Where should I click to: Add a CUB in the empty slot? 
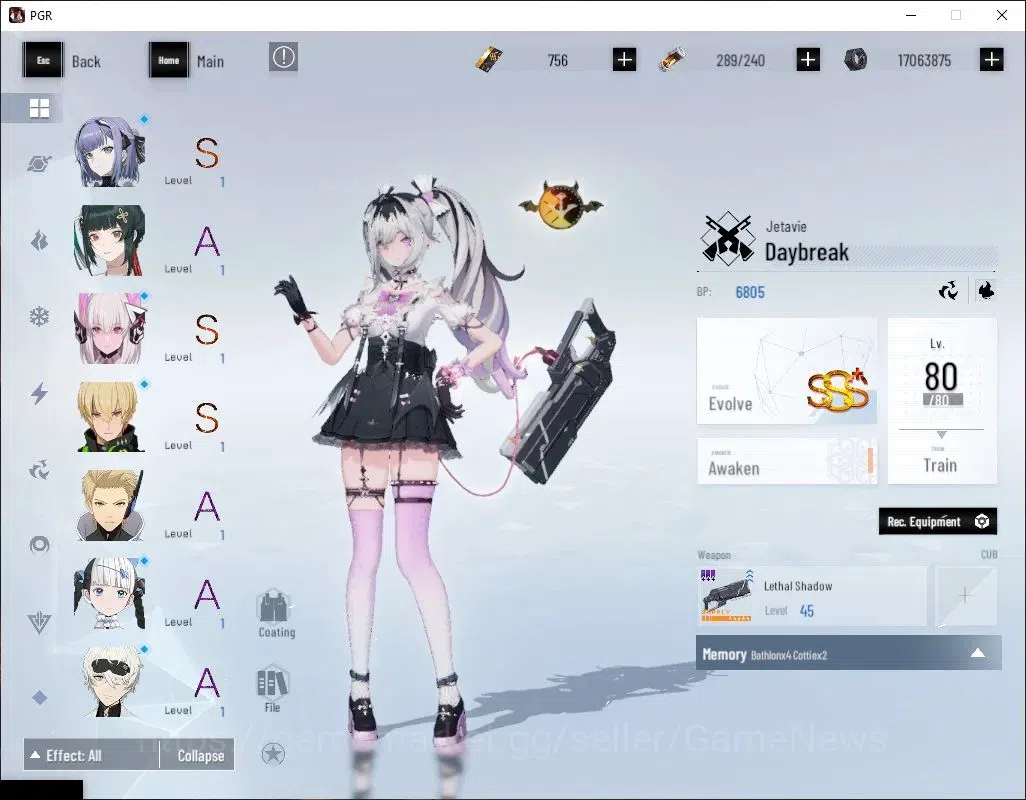(965, 596)
